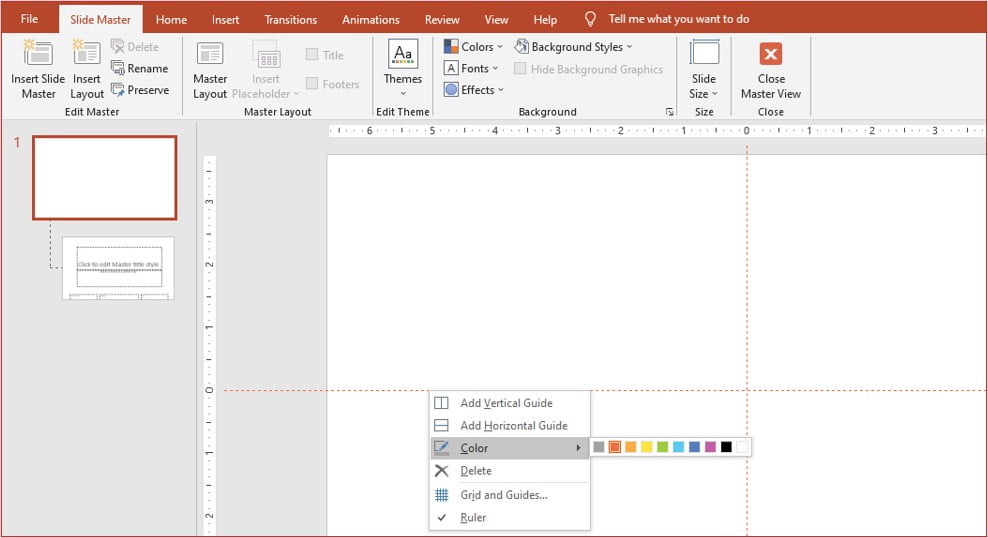Switch to the Review tab
Viewport: 988px width, 538px height.
pos(442,20)
